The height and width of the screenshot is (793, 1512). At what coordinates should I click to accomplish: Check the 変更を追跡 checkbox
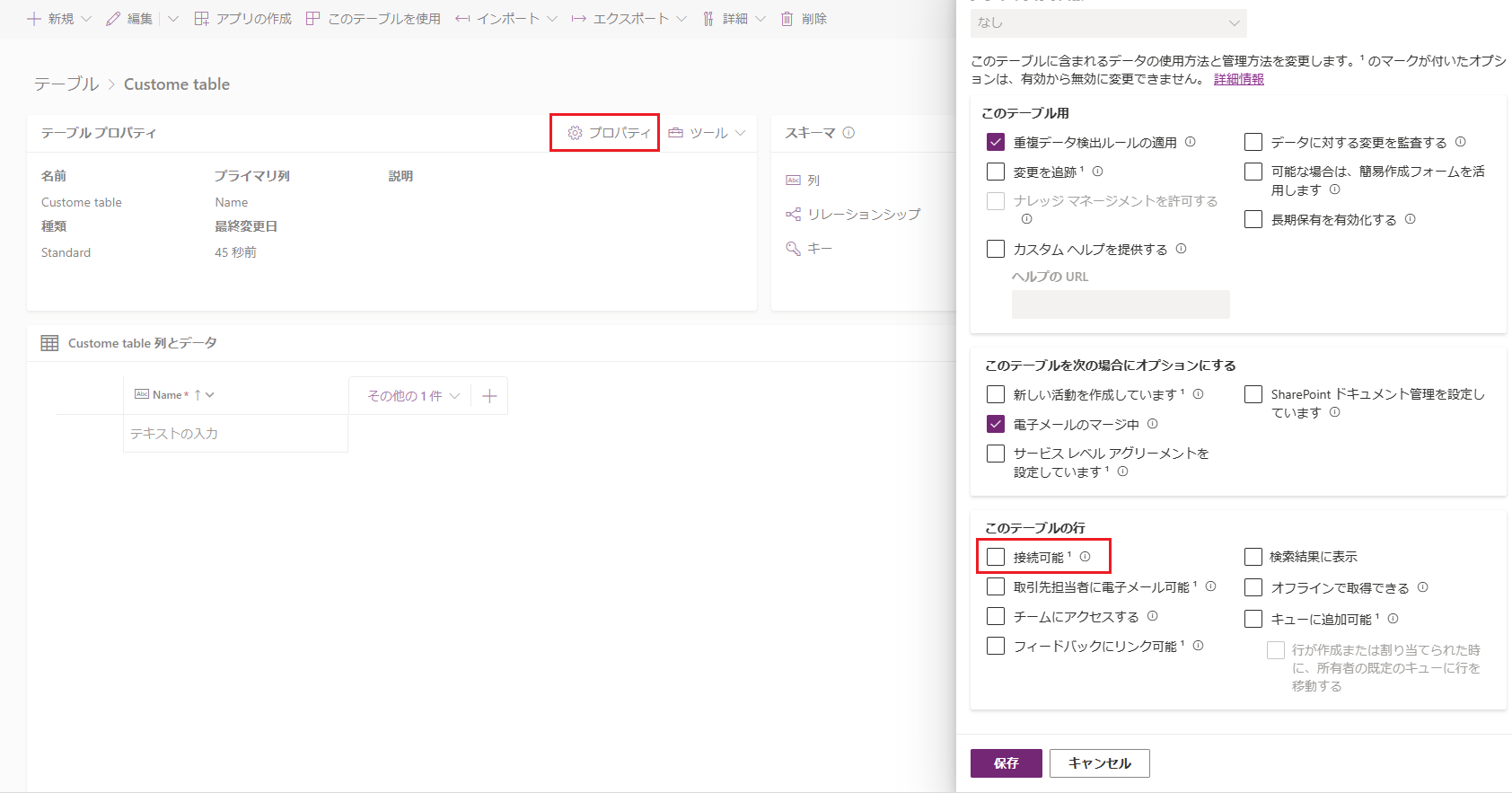(x=996, y=172)
